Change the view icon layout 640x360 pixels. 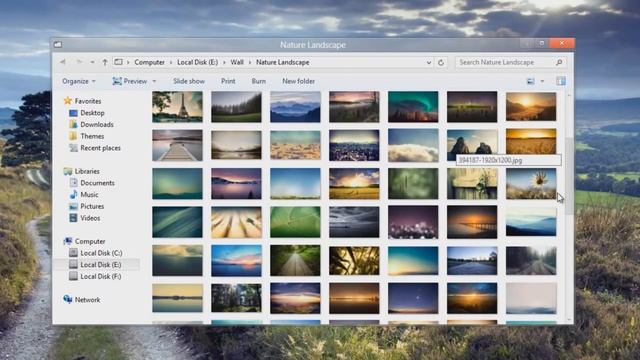point(531,81)
